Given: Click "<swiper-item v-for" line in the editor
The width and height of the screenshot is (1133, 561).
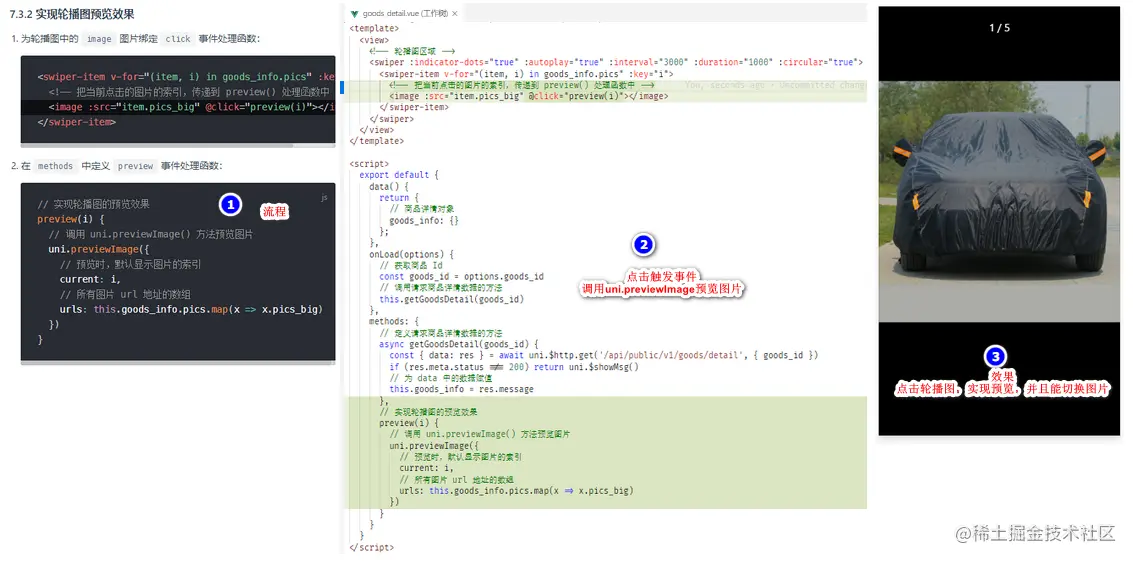Looking at the screenshot, I should (526, 74).
